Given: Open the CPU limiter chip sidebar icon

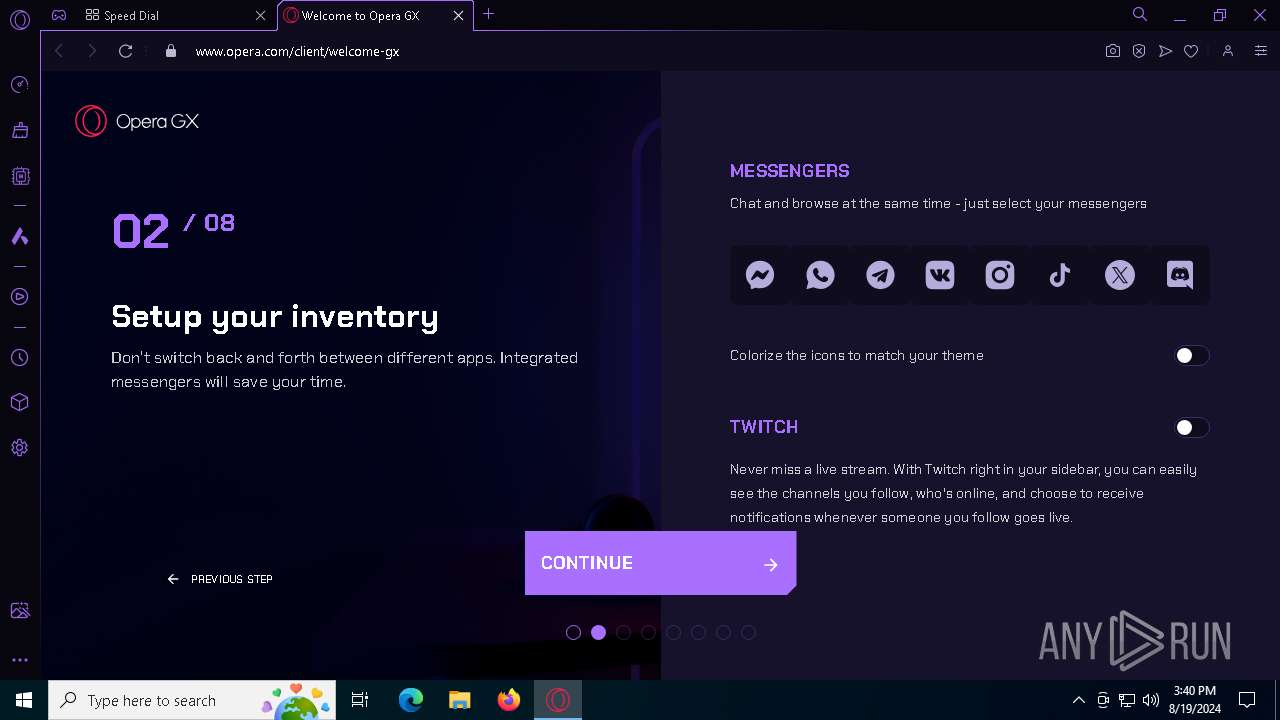Looking at the screenshot, I should [19, 176].
